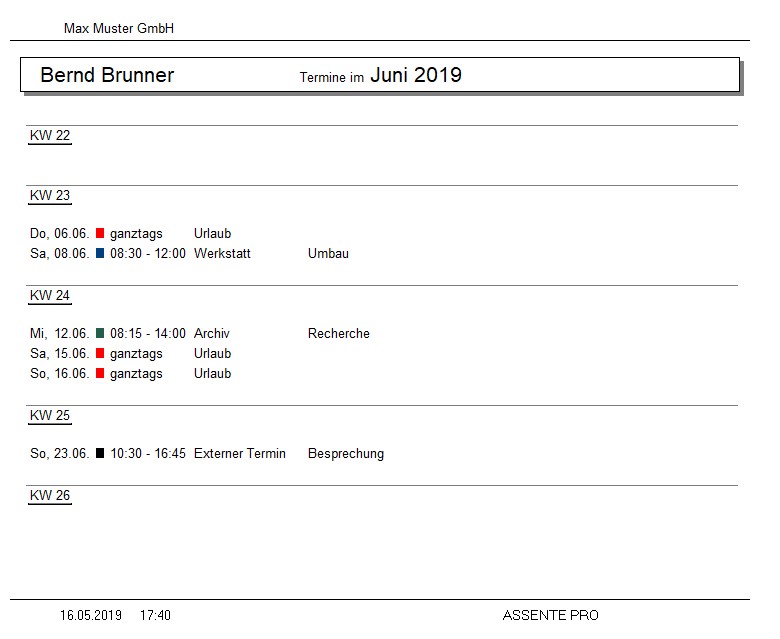Click the Werkstatt appointment entry
The image size is (780, 639).
pyautogui.click(x=222, y=253)
